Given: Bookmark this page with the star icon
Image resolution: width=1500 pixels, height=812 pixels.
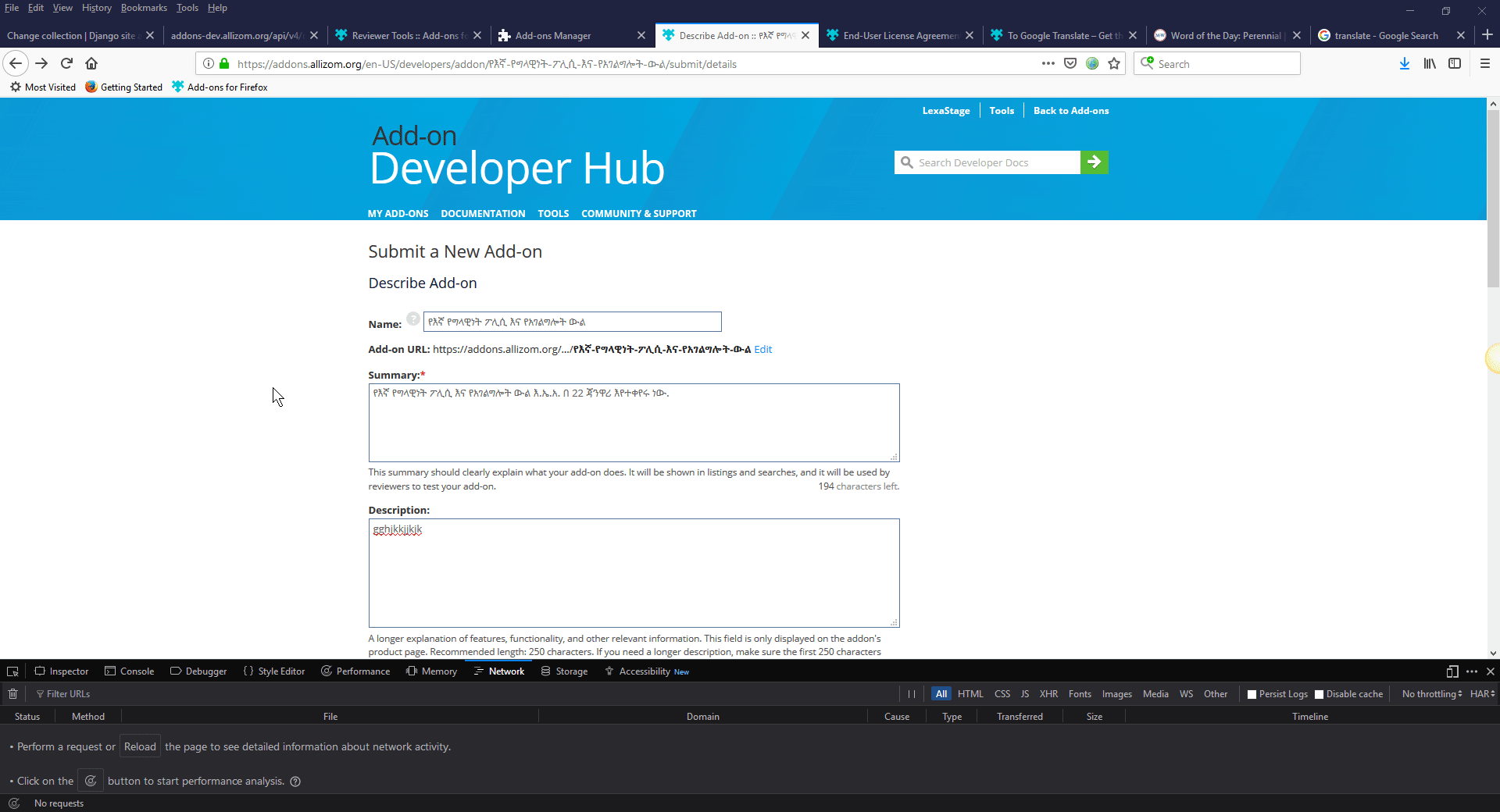Looking at the screenshot, I should 1114,64.
